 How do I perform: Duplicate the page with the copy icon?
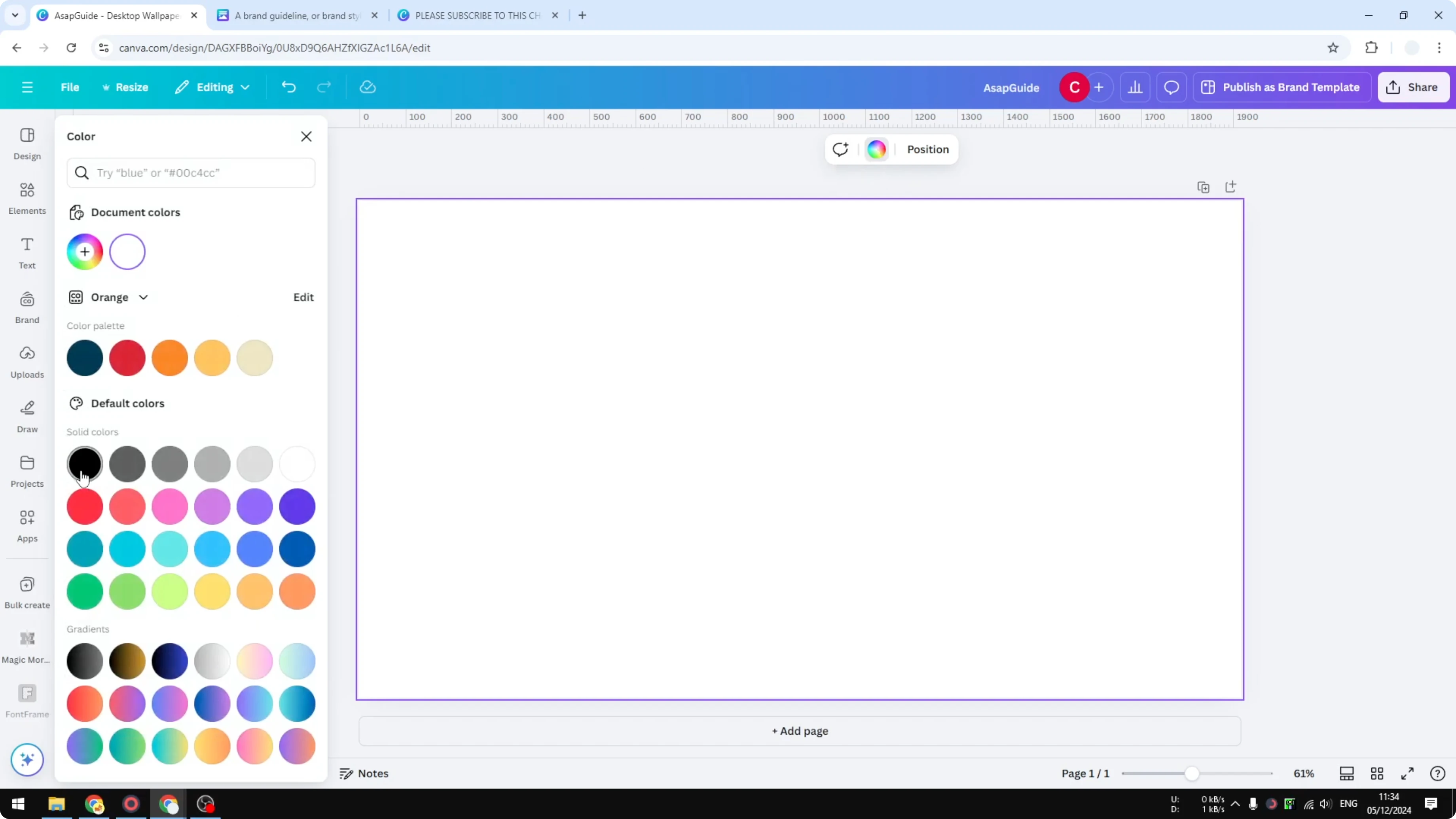[x=1203, y=186]
